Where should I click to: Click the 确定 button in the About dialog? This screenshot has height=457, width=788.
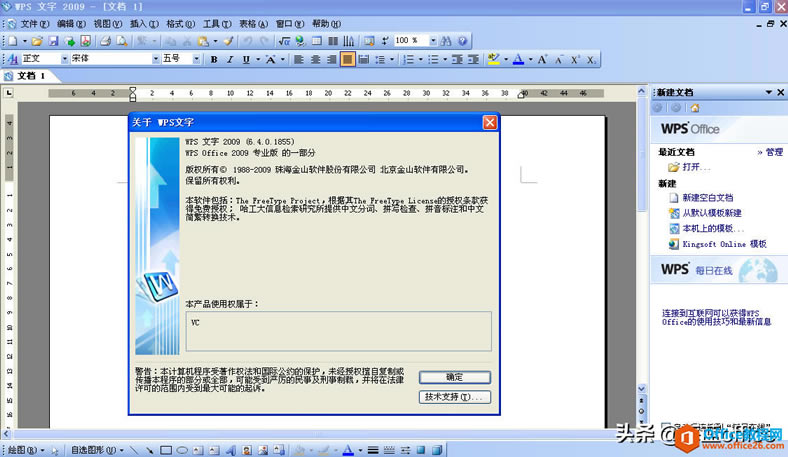pyautogui.click(x=455, y=378)
